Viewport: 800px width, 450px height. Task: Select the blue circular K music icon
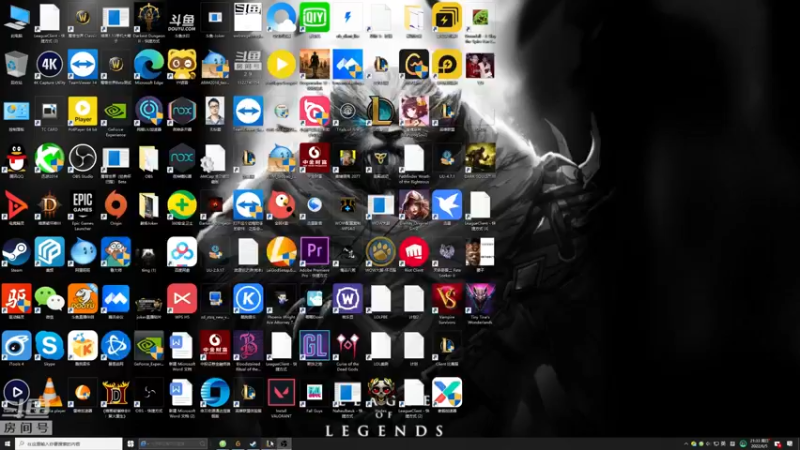click(248, 299)
